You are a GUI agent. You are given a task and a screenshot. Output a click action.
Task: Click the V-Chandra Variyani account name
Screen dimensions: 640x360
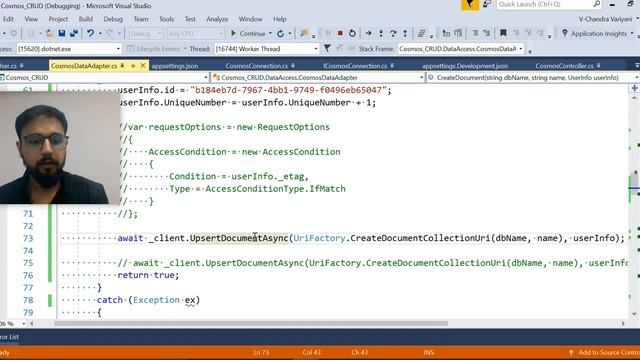(606, 19)
